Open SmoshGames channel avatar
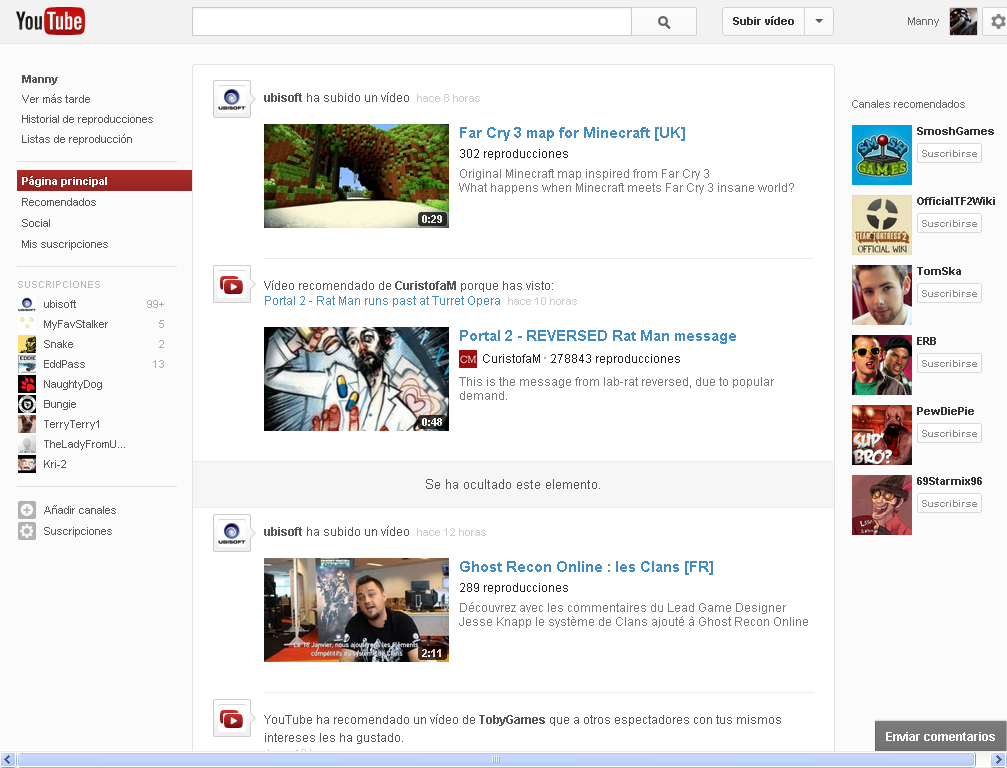The image size is (1007, 768). click(882, 155)
